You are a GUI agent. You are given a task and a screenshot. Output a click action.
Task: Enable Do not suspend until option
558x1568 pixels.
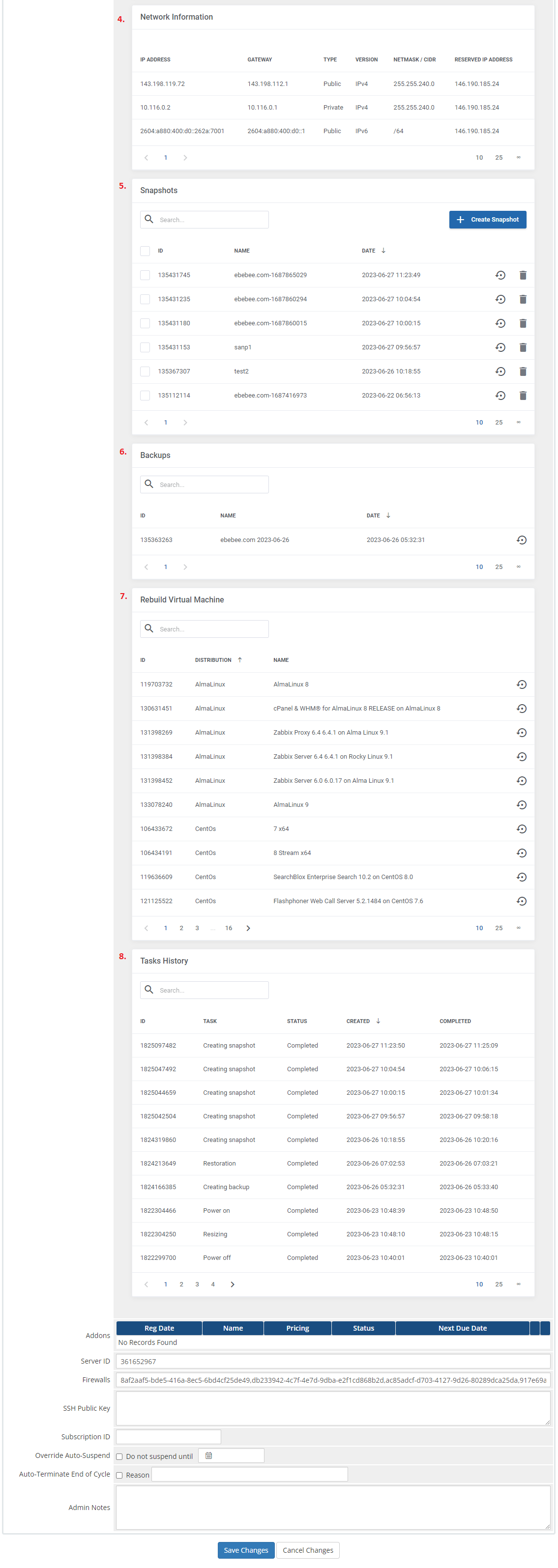coord(119,1456)
